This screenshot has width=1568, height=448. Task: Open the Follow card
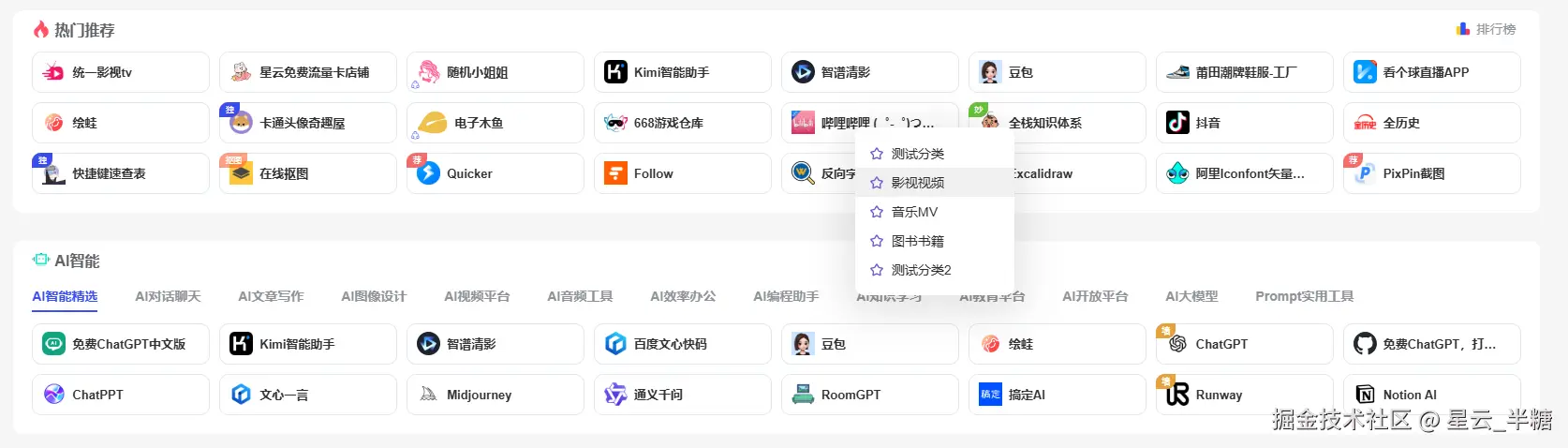[683, 173]
